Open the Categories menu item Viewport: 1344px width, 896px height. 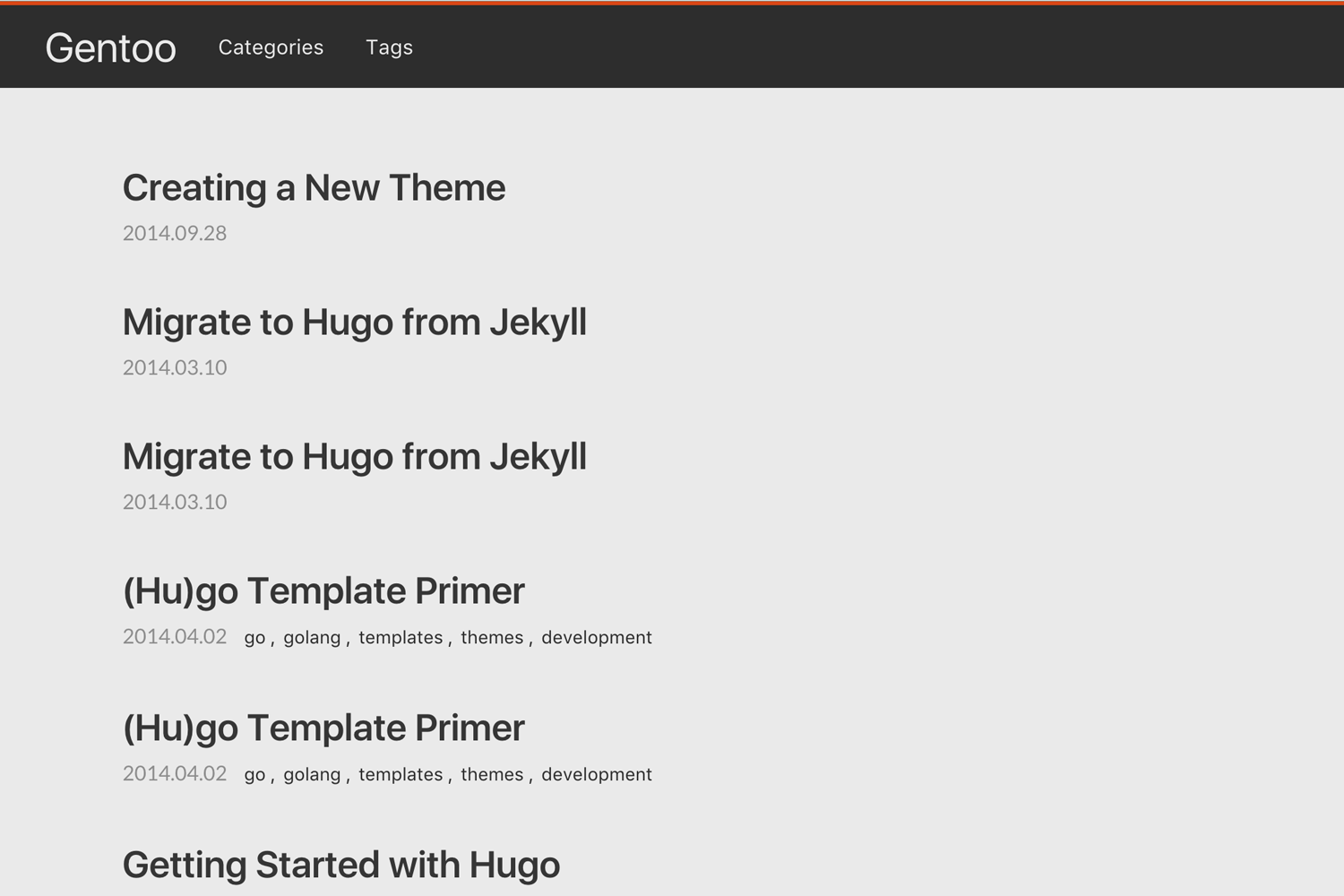point(271,47)
